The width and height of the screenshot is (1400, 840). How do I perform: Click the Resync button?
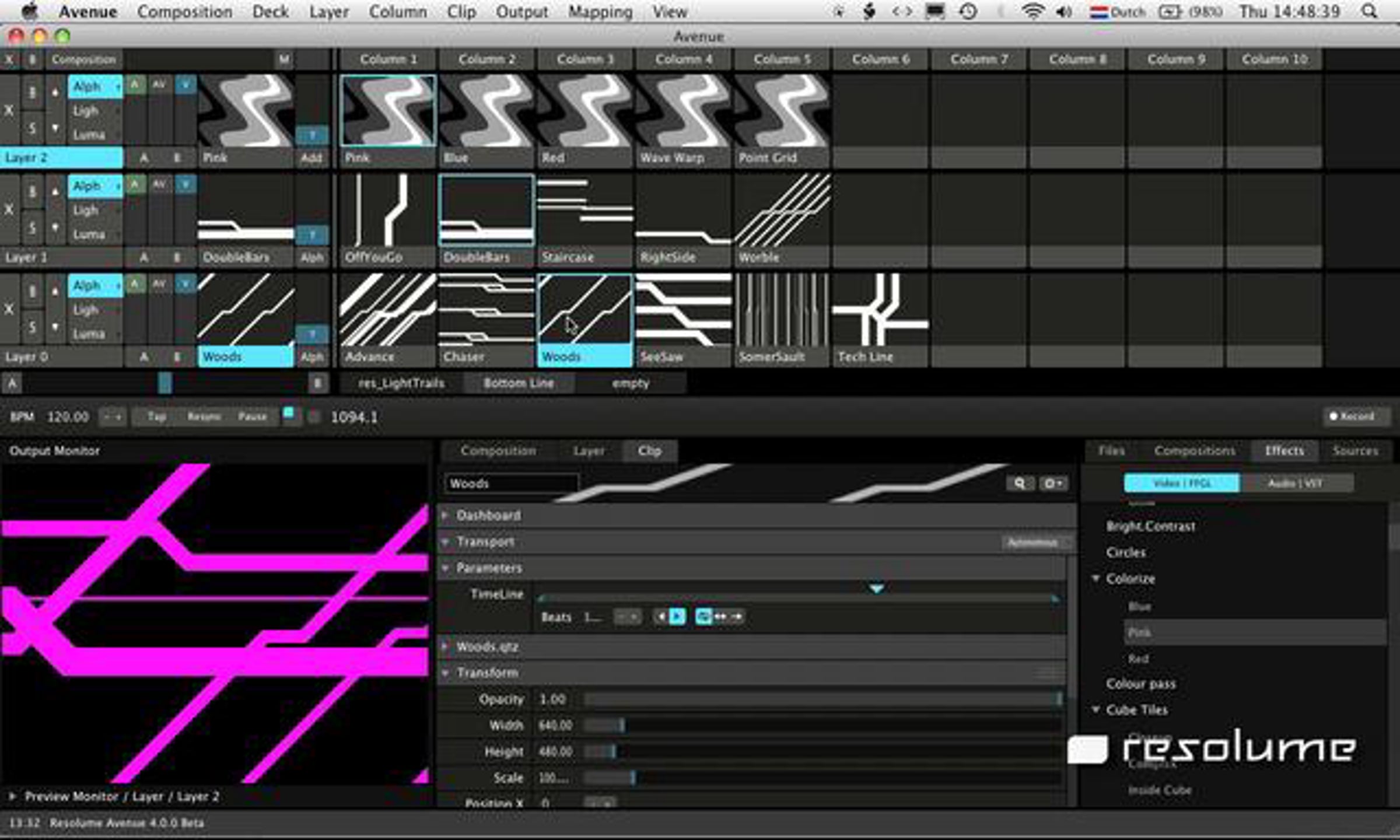point(204,416)
